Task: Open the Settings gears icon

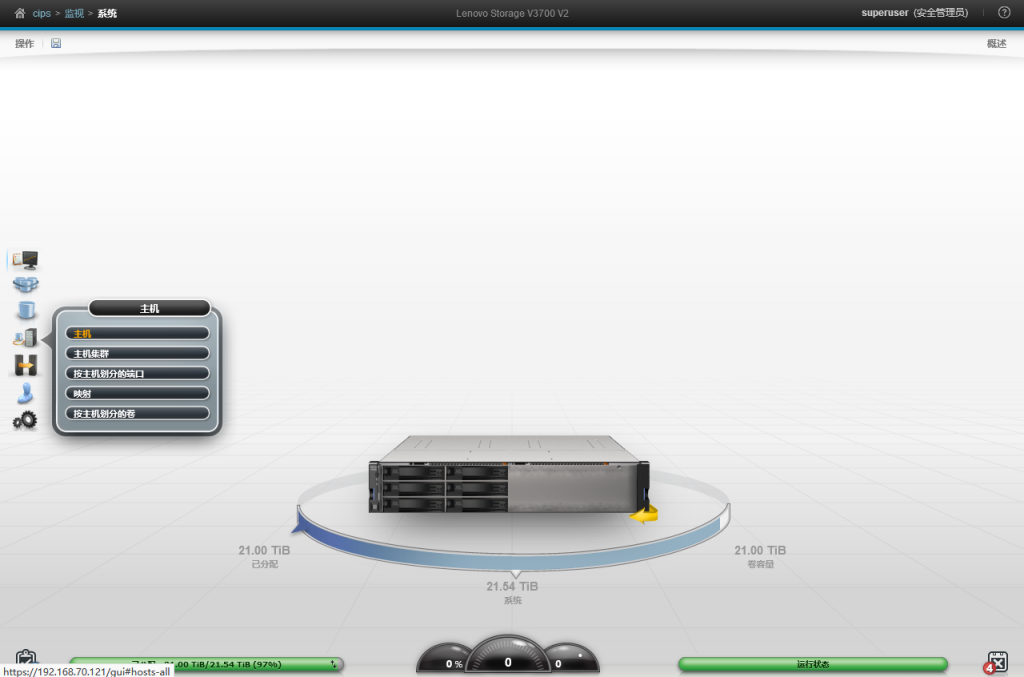Action: (25, 421)
